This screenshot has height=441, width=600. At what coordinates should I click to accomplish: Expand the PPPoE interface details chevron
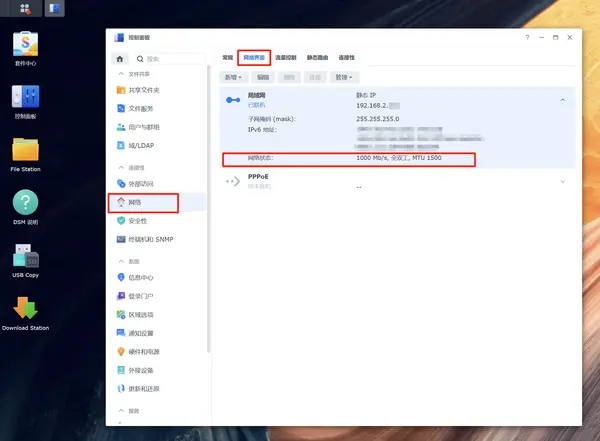pos(562,181)
